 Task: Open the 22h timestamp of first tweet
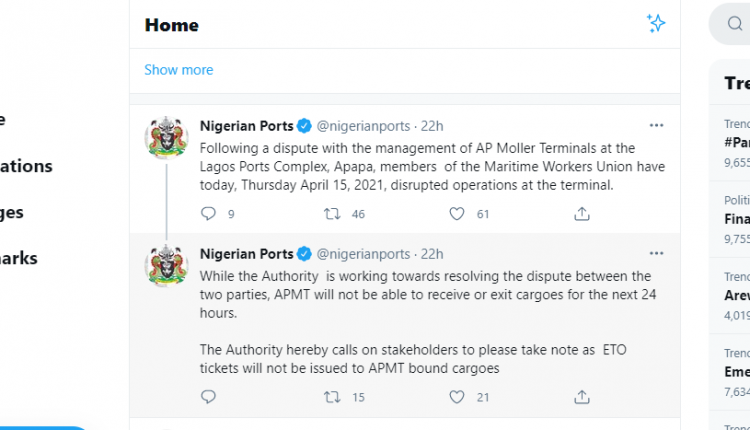432,126
